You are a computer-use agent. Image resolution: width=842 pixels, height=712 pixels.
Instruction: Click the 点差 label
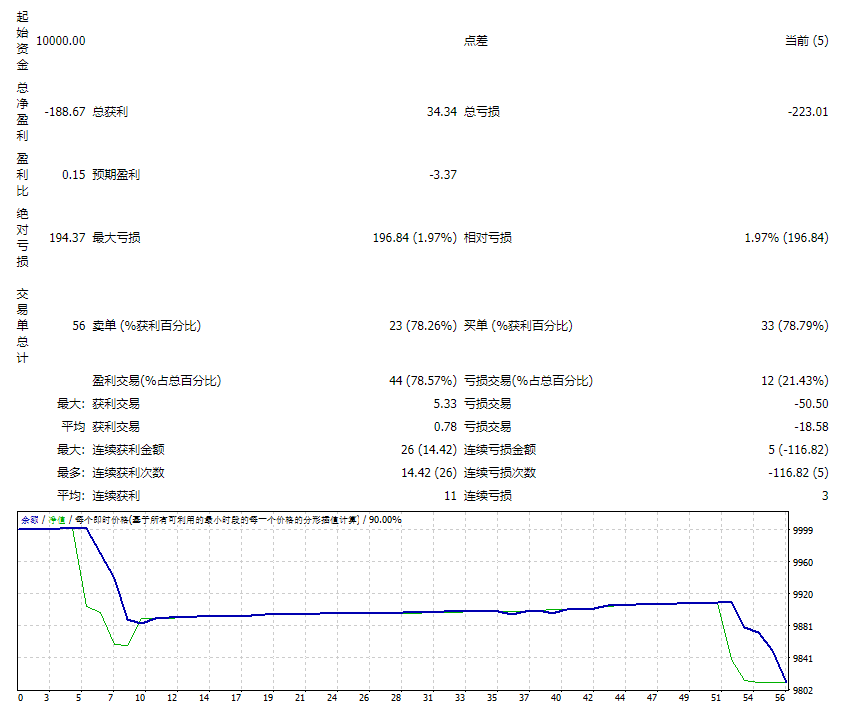(x=476, y=41)
